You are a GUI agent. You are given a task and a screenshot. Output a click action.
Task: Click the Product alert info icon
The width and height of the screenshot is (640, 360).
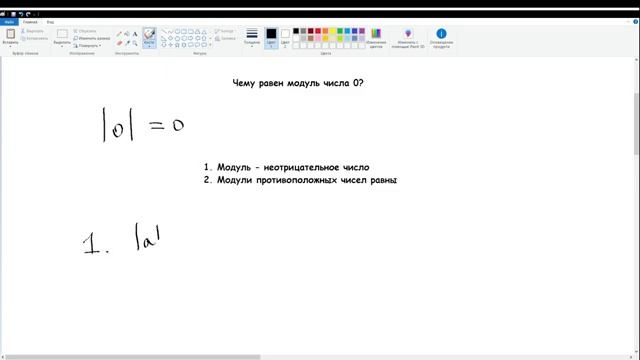pyautogui.click(x=441, y=33)
